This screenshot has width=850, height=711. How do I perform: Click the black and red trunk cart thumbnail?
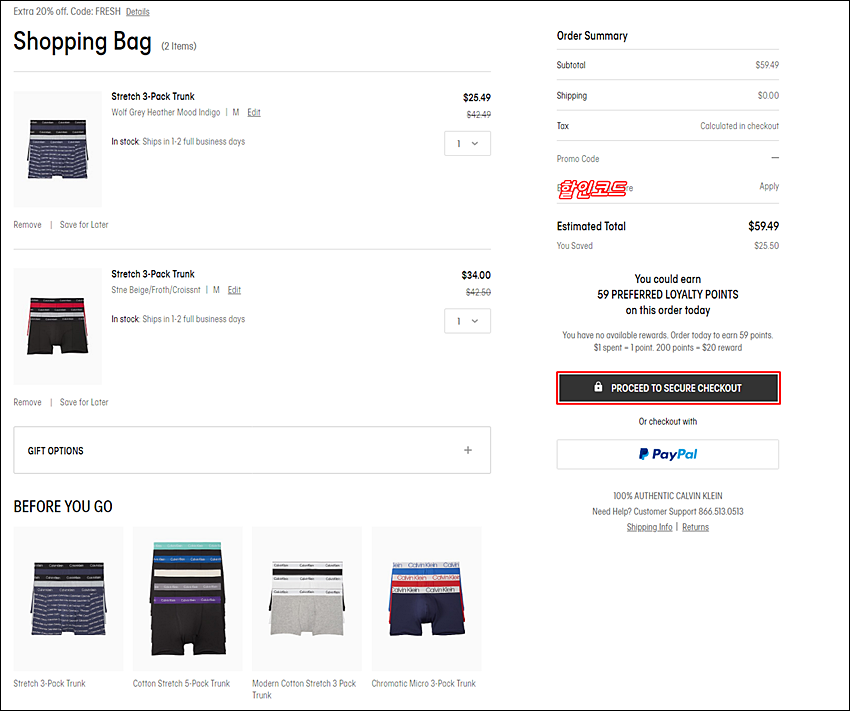pos(58,326)
